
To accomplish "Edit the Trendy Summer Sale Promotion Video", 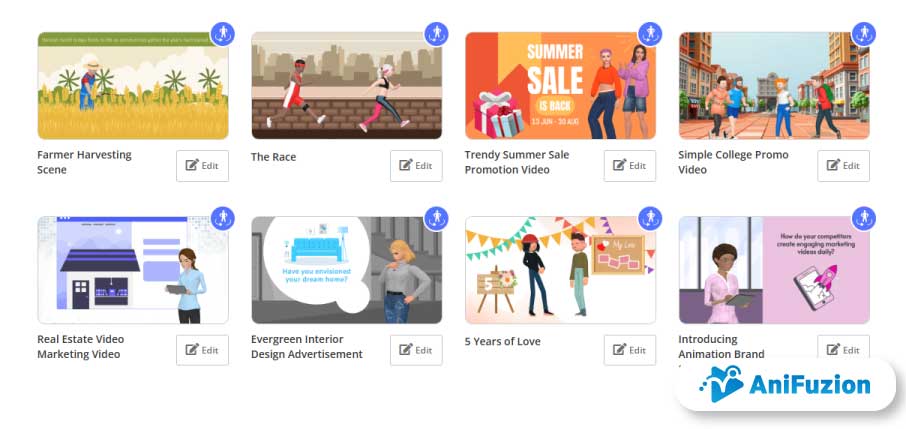I will click(x=630, y=166).
